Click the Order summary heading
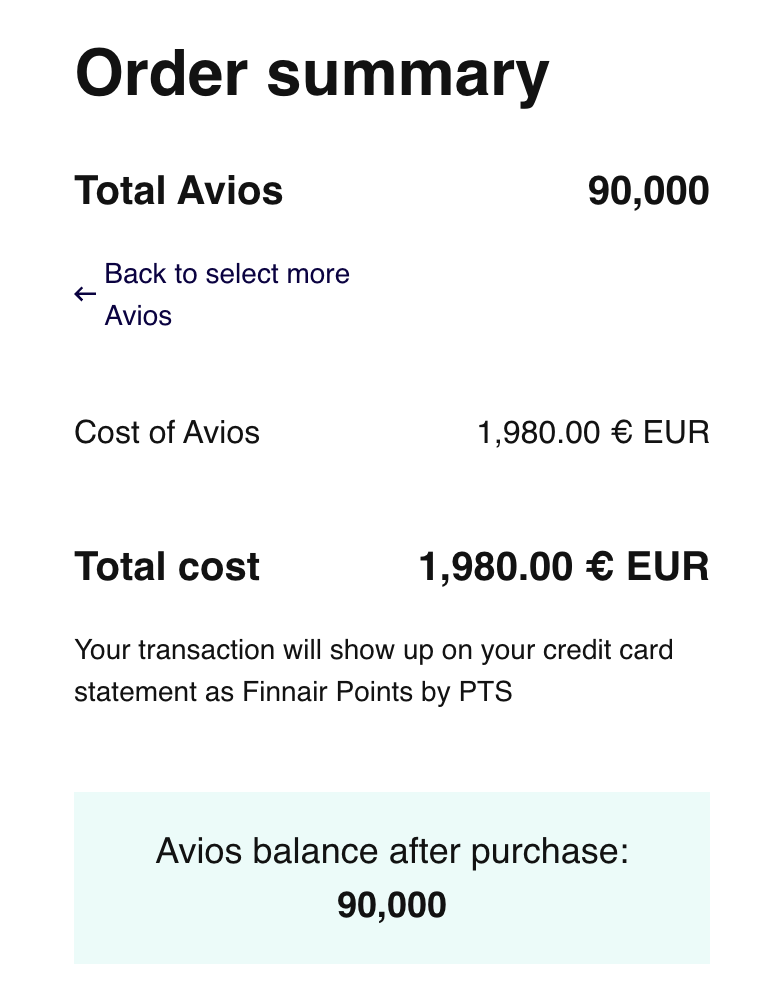 point(312,73)
